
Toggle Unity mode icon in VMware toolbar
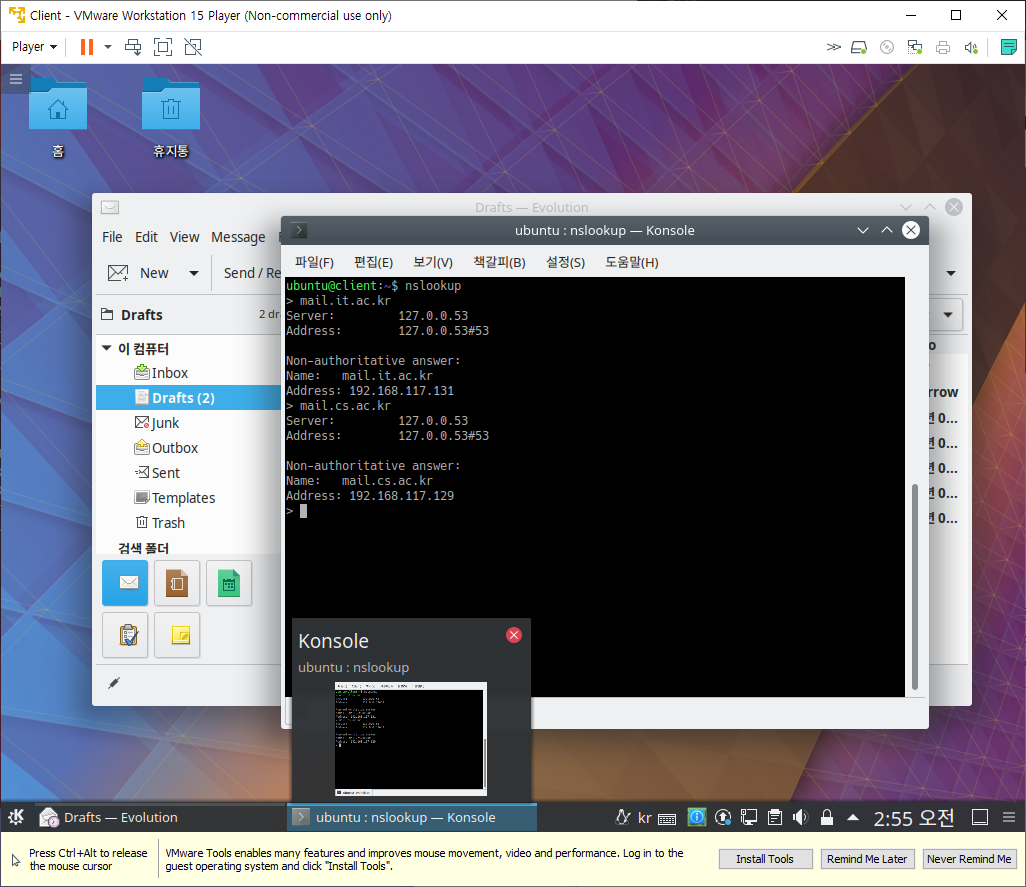coord(193,47)
